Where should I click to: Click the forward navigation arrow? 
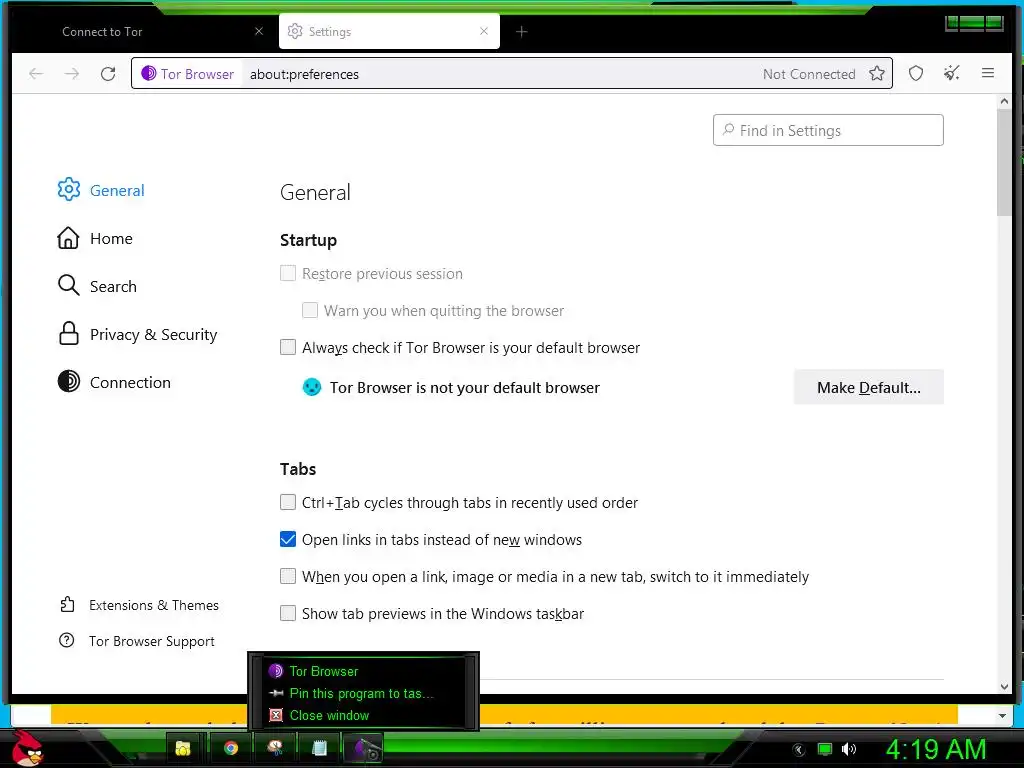pyautogui.click(x=72, y=74)
